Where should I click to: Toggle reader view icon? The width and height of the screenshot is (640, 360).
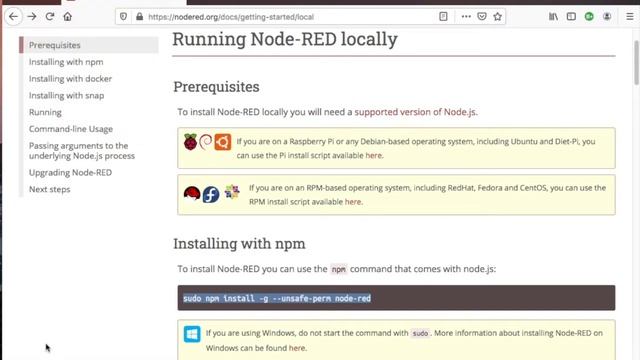443,17
